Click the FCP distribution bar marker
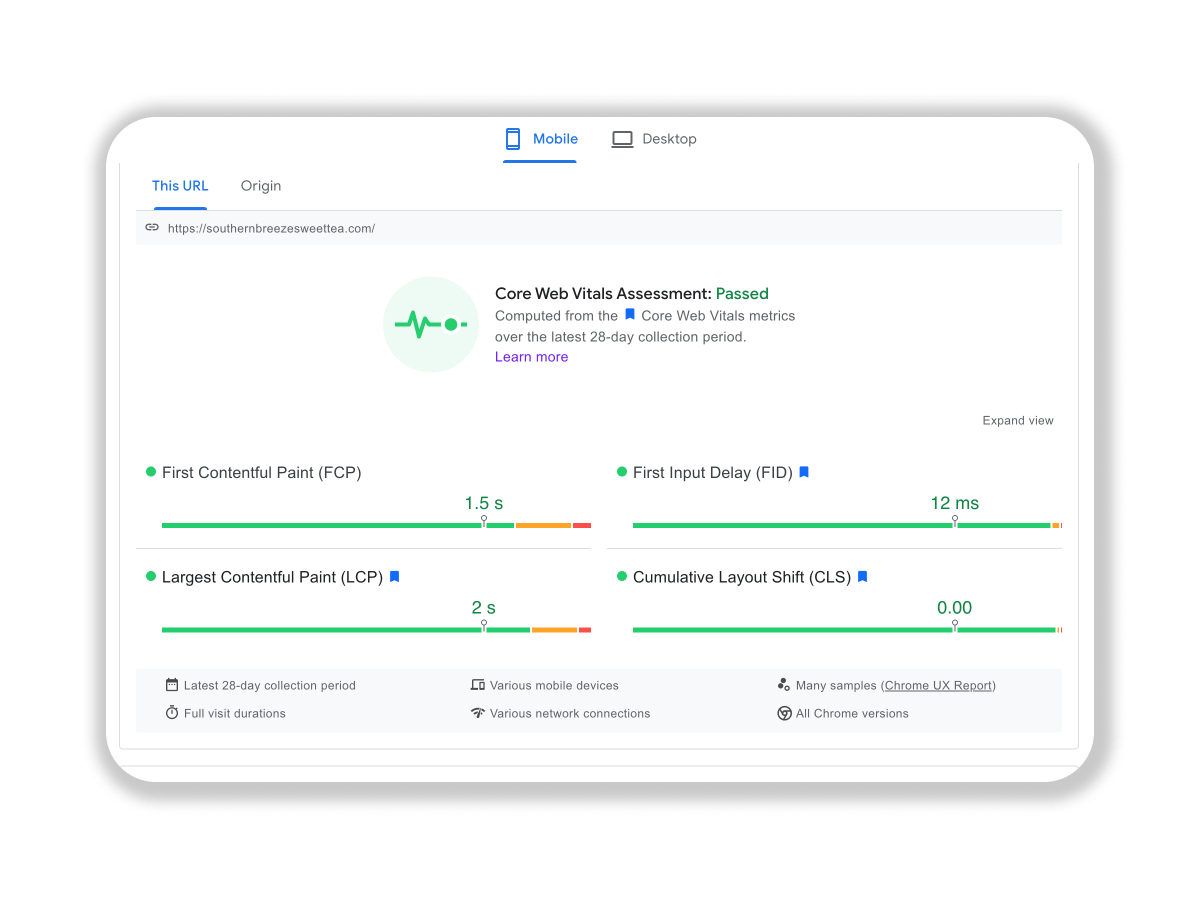The image size is (1200, 900). point(484,522)
